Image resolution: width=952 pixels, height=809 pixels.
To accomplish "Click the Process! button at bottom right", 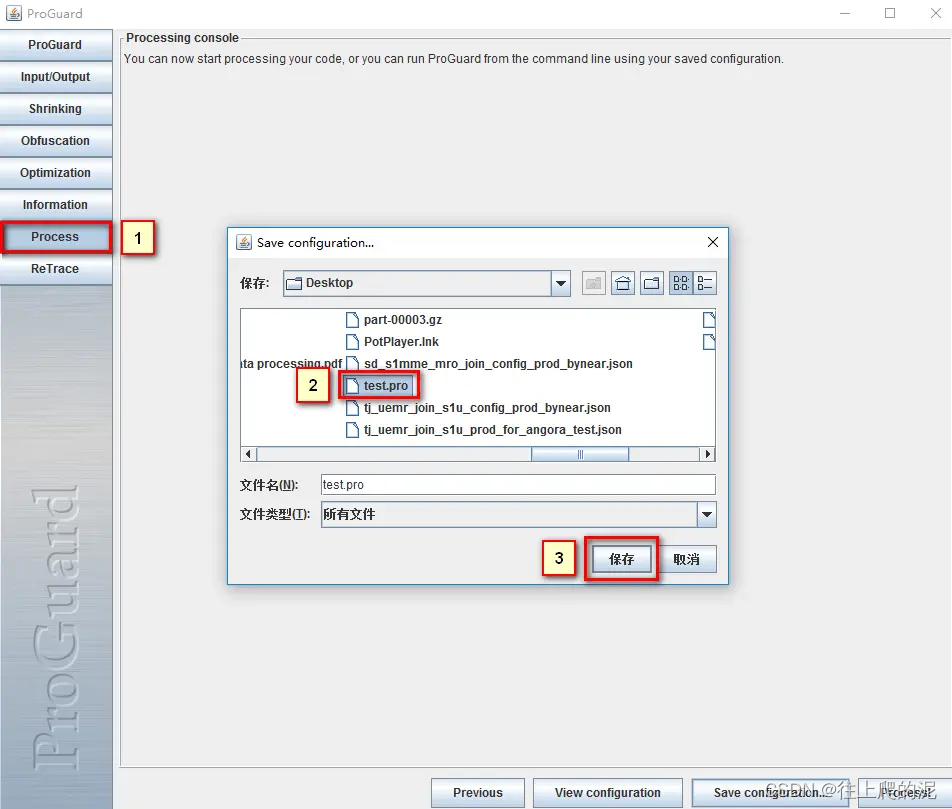I will (905, 793).
